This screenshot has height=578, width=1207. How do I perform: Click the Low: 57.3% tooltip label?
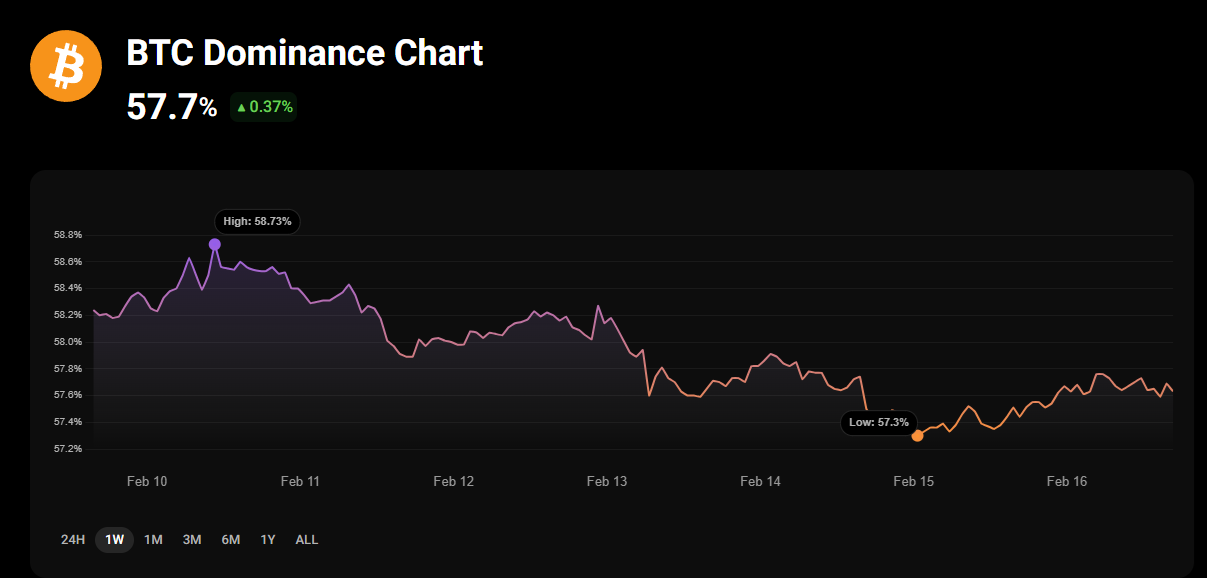[879, 422]
